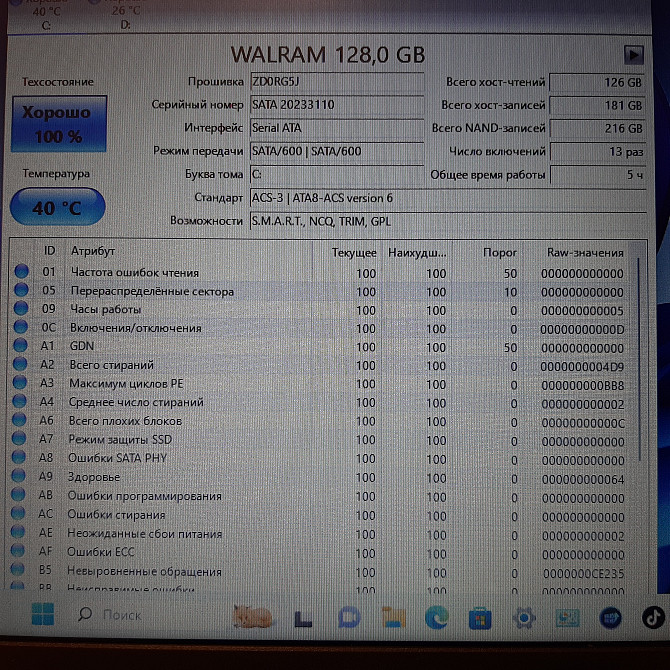Click the status circle for attribute AB

pos(18,494)
